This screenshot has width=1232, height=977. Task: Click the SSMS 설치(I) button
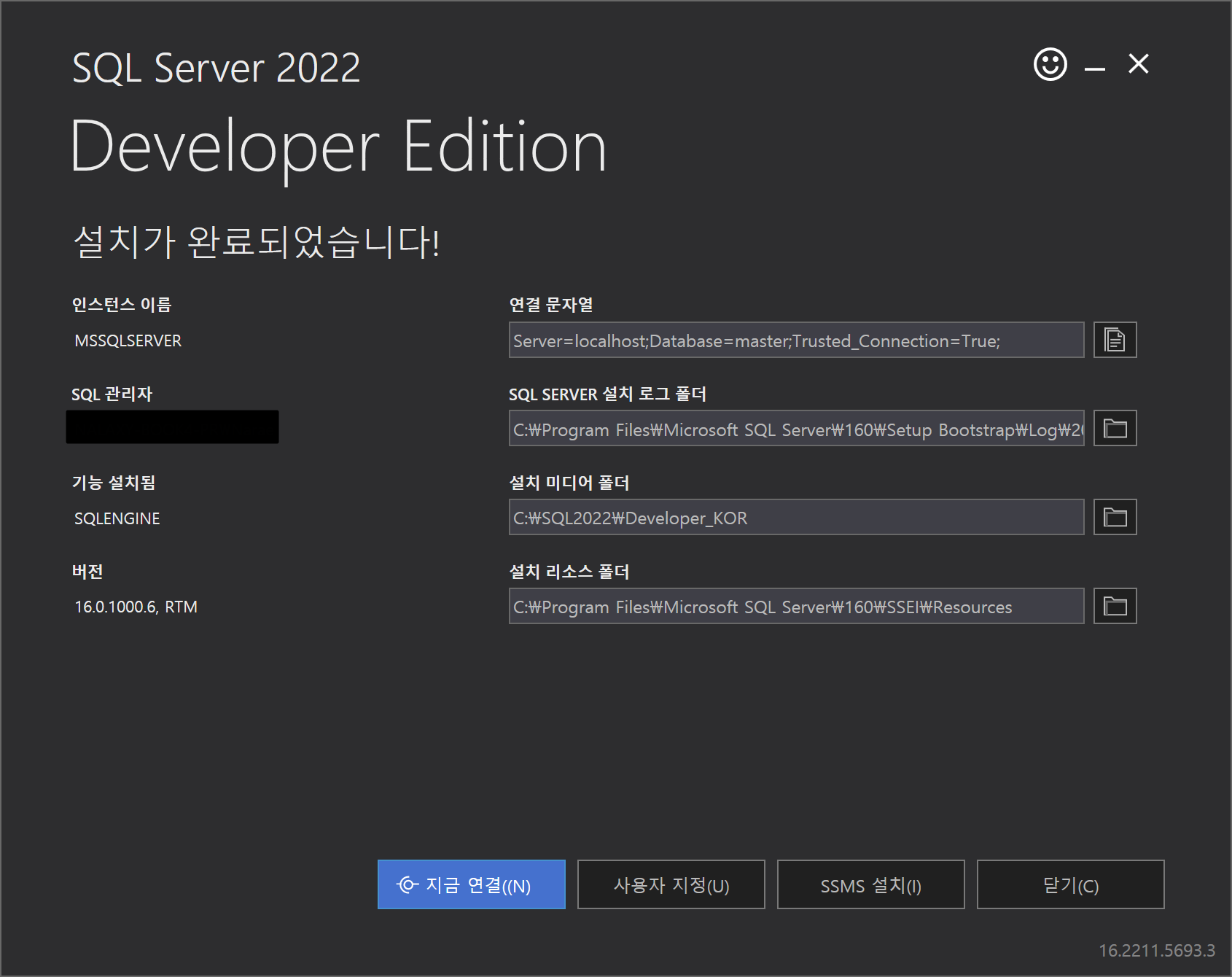click(x=870, y=884)
